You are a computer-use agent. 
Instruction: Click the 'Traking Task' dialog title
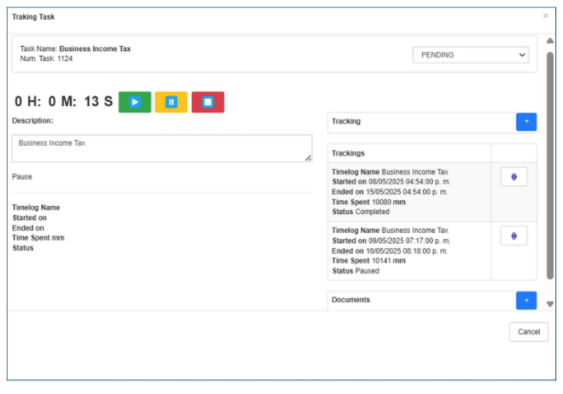(33, 17)
